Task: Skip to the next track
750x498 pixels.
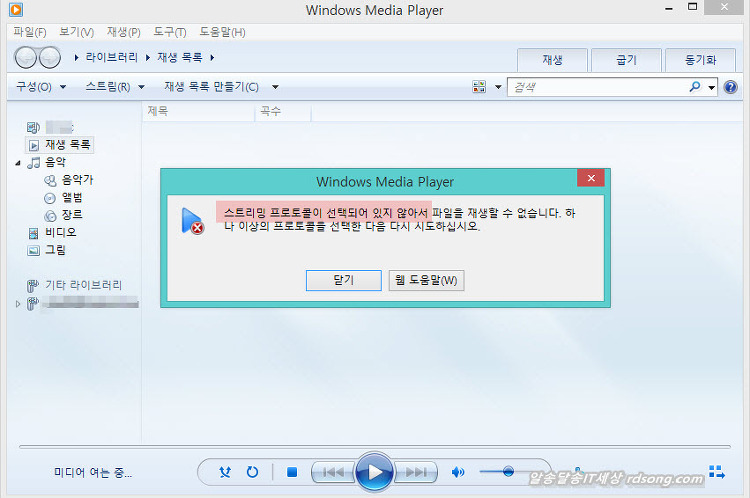Action: pos(415,472)
